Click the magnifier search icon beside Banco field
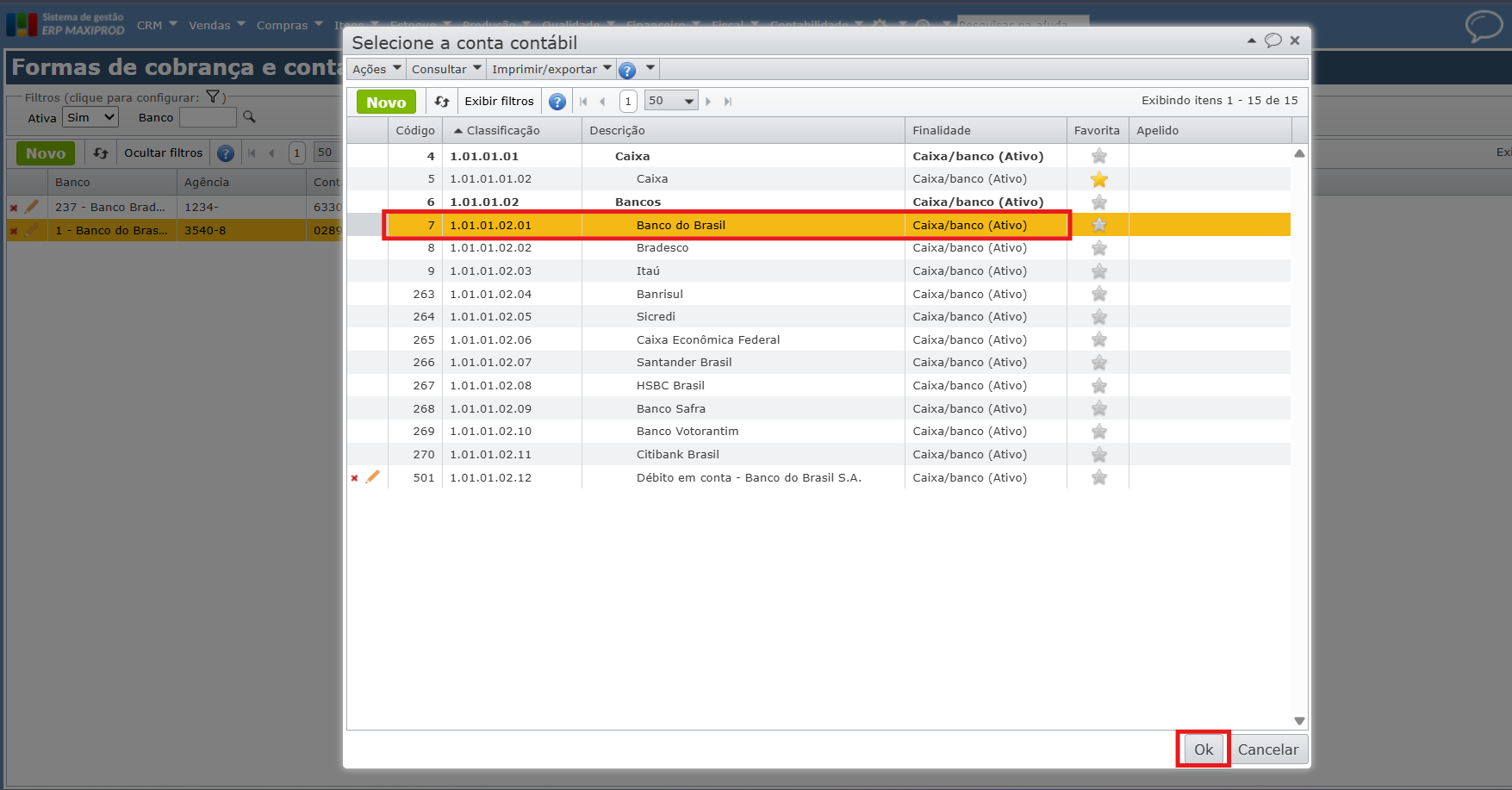The width and height of the screenshot is (1512, 790). point(249,116)
